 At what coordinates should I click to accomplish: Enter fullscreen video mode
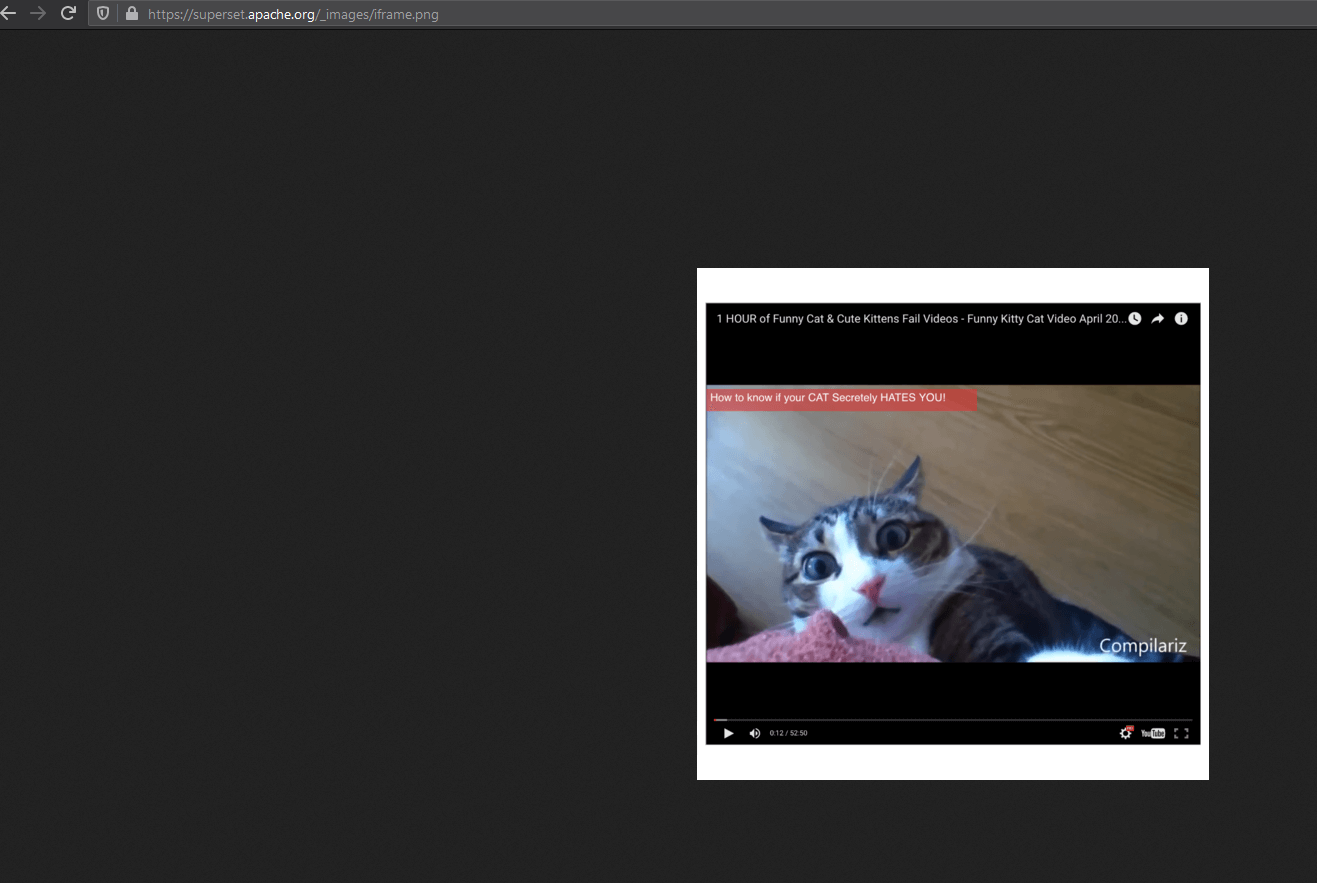(x=1181, y=733)
